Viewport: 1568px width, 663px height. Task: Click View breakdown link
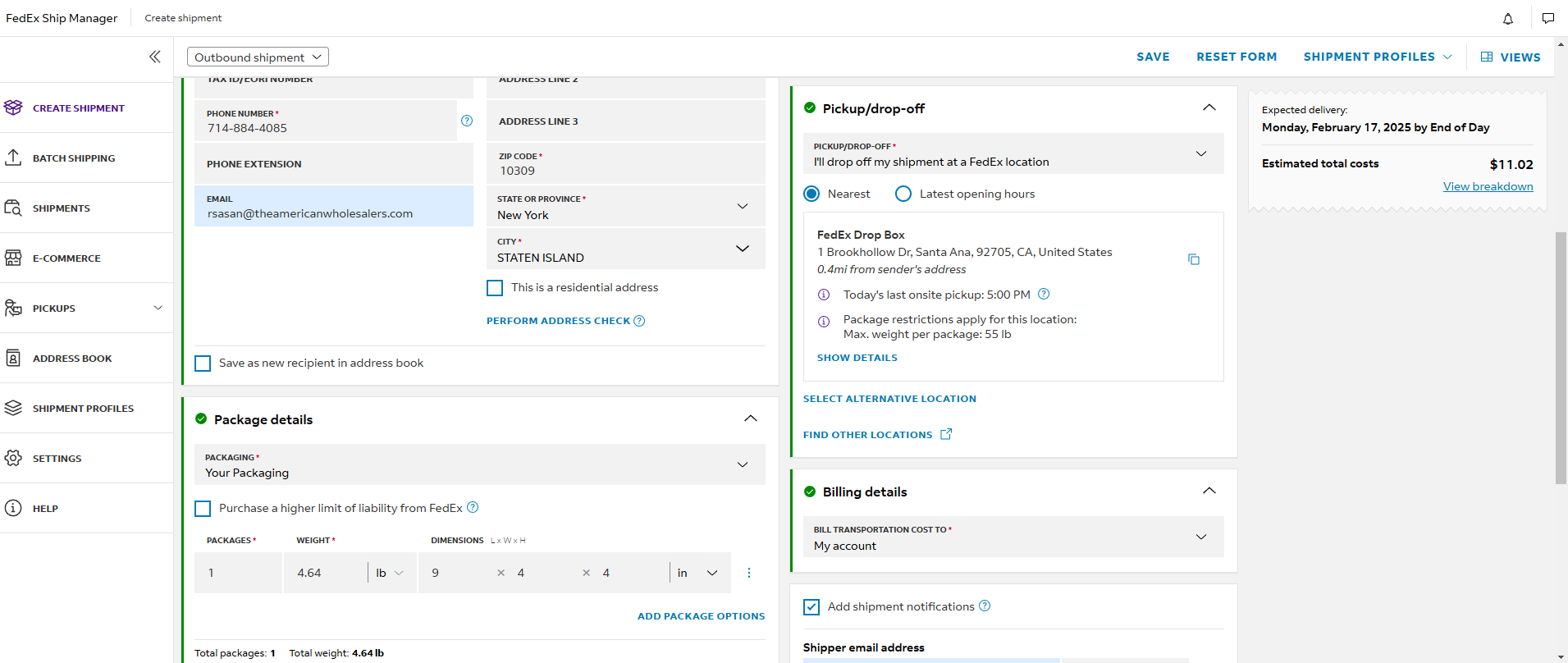coord(1488,186)
